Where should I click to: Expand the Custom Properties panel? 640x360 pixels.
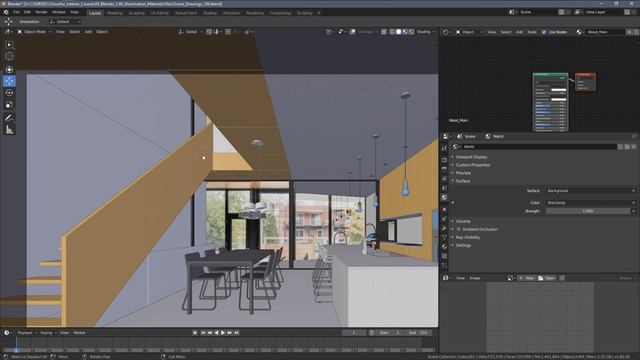473,165
